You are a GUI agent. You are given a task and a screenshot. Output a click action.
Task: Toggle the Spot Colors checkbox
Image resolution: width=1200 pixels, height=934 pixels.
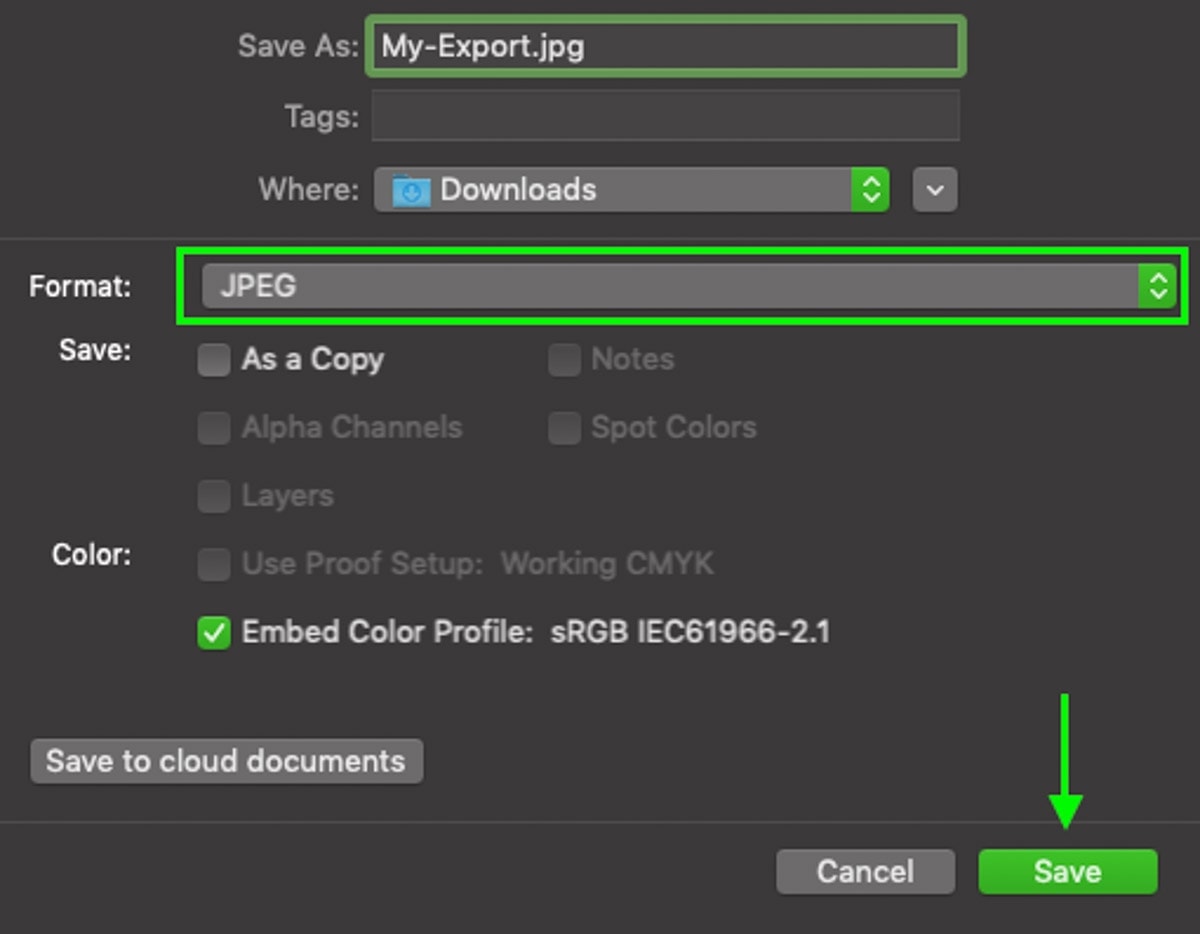[x=564, y=428]
